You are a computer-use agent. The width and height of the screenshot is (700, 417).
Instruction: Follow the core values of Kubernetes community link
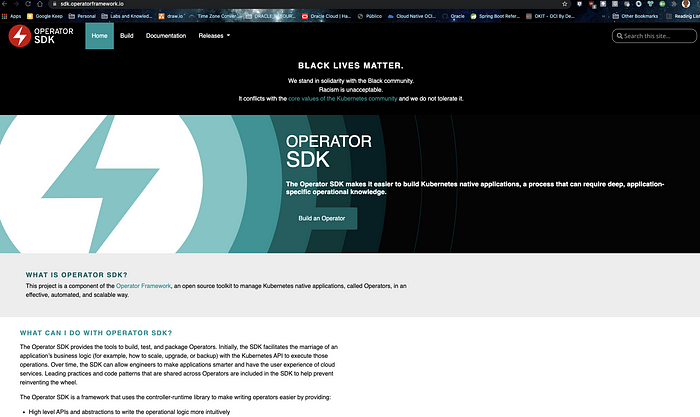tap(342, 99)
